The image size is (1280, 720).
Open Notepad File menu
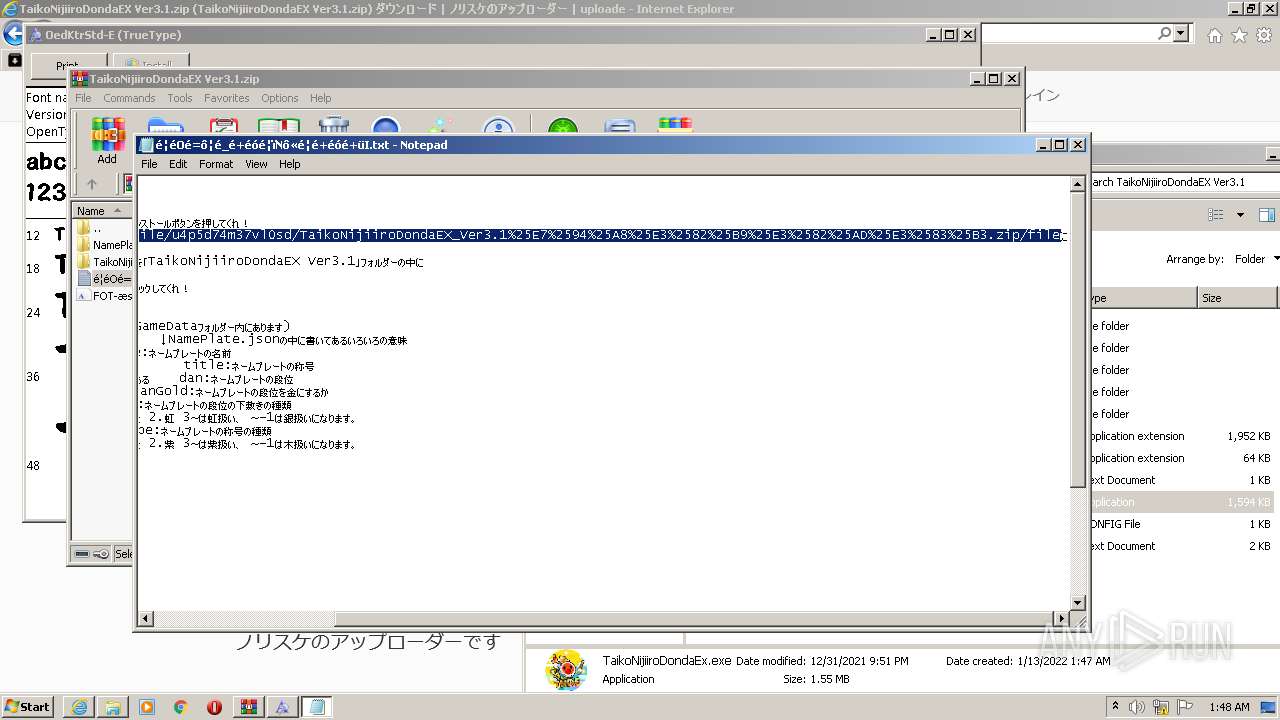click(x=149, y=164)
